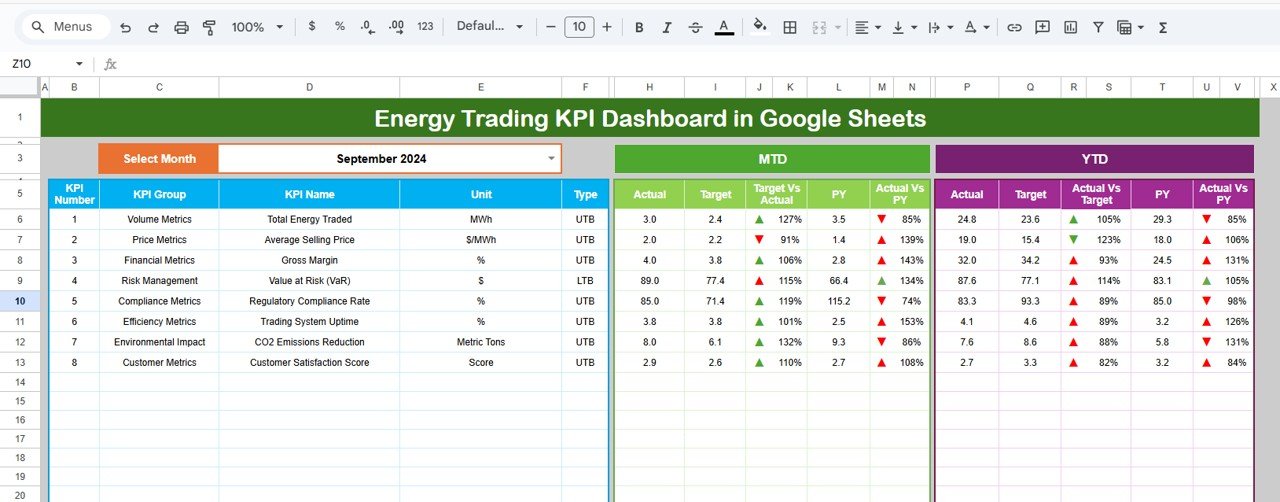Click the Value at Risk (VaR) cell
The image size is (1280, 502).
pyautogui.click(x=309, y=281)
